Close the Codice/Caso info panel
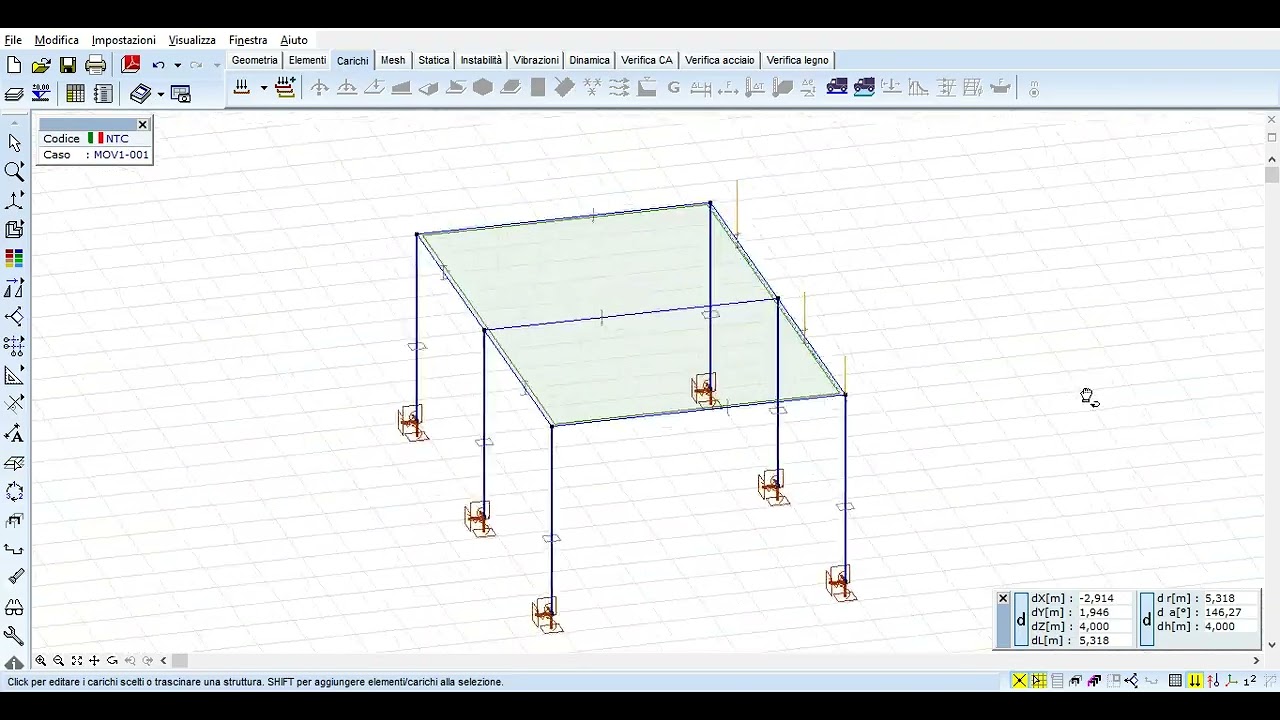The image size is (1280, 720). click(142, 125)
